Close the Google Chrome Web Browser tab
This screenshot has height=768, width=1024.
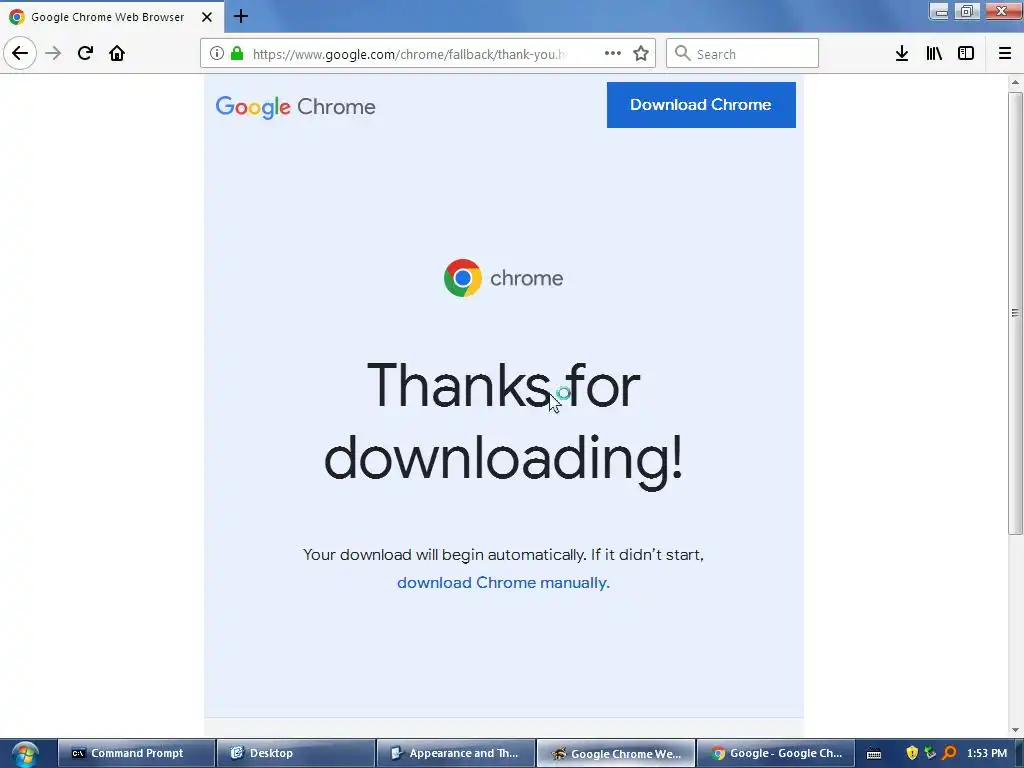click(207, 17)
